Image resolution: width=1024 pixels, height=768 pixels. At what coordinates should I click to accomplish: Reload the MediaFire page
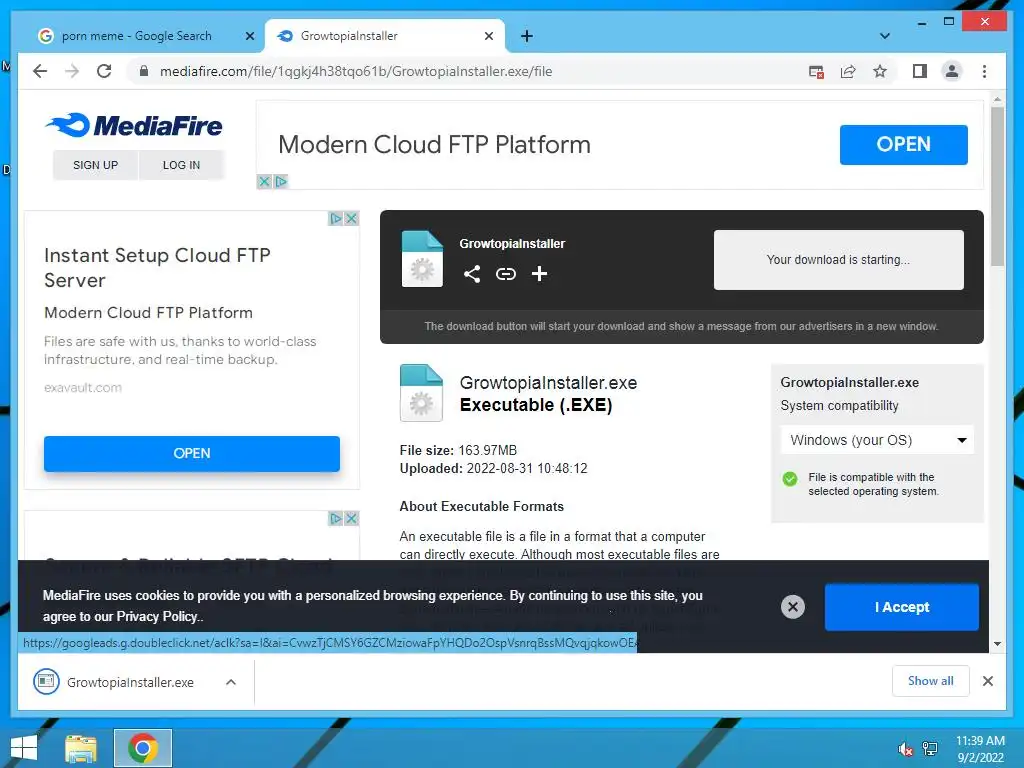(104, 71)
